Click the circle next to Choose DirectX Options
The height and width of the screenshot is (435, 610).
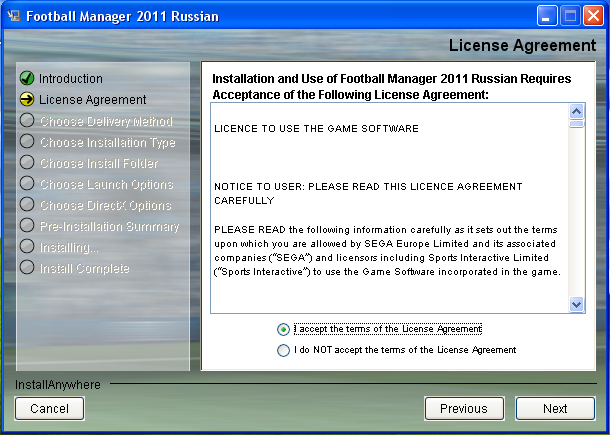[27, 204]
